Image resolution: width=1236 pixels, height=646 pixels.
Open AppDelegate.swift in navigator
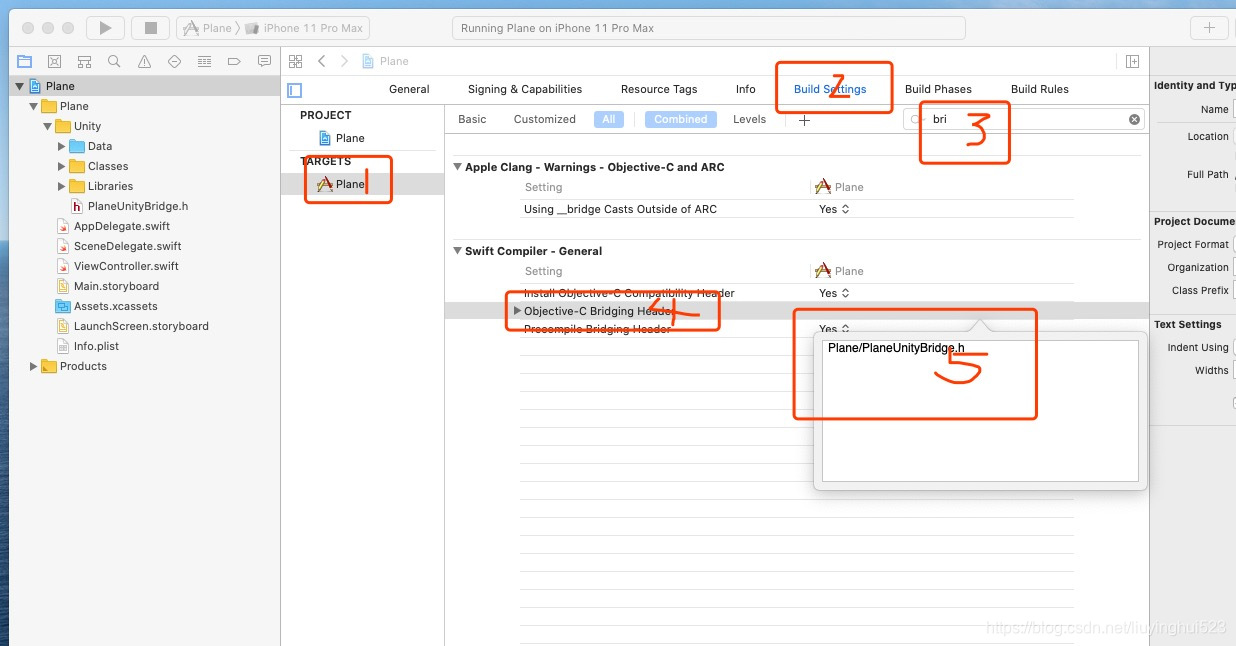click(122, 226)
